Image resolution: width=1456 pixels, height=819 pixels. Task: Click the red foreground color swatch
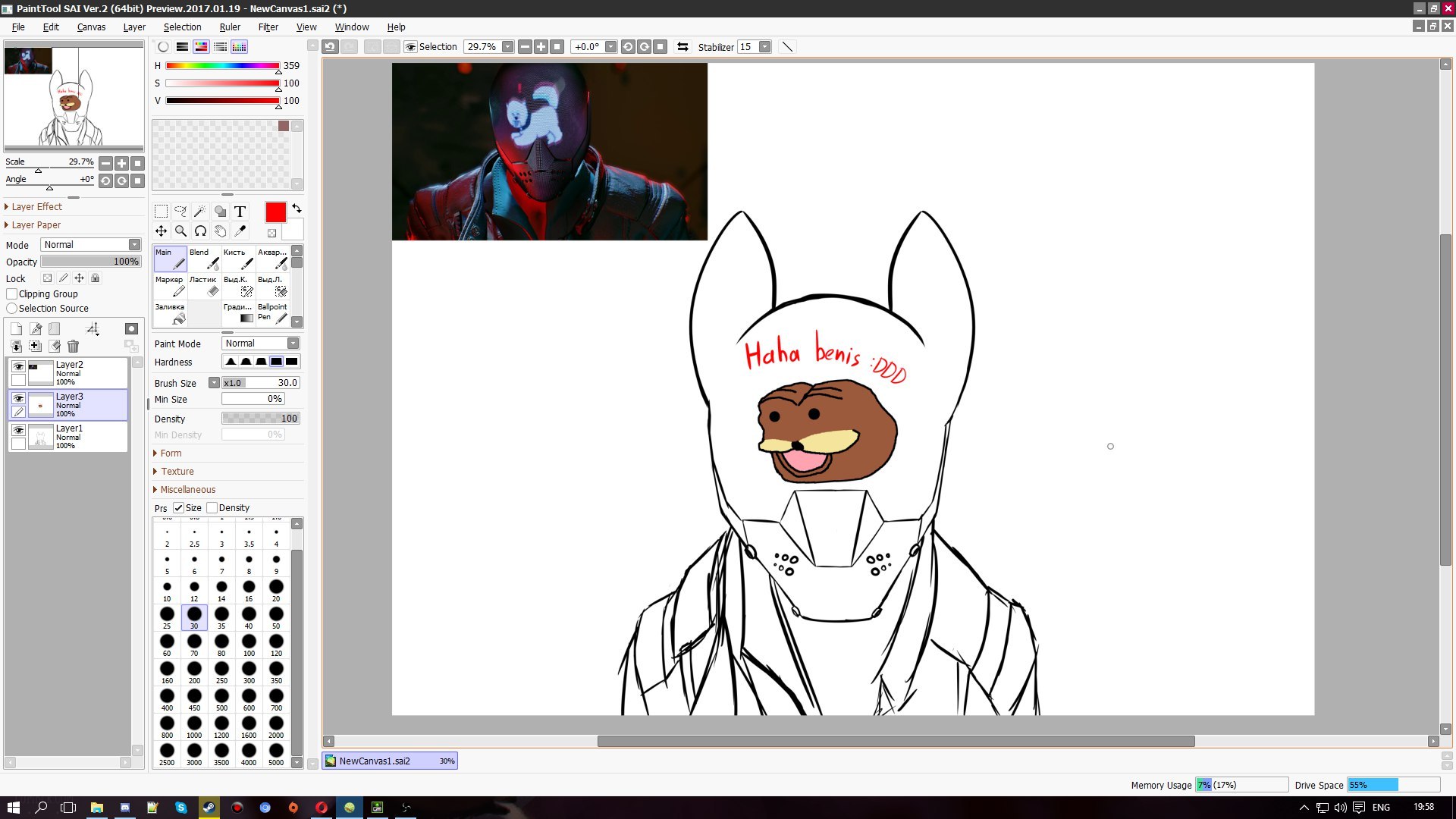pyautogui.click(x=276, y=212)
